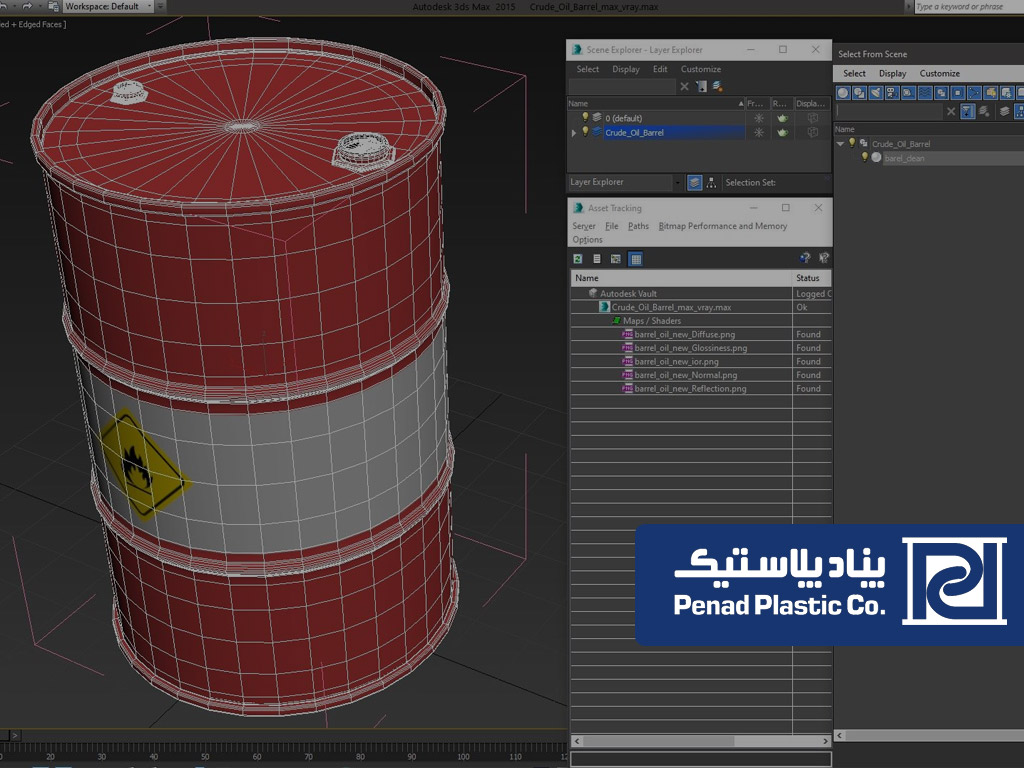1024x768 pixels.
Task: Open the Paths menu in Asset Tracking
Action: pos(638,226)
